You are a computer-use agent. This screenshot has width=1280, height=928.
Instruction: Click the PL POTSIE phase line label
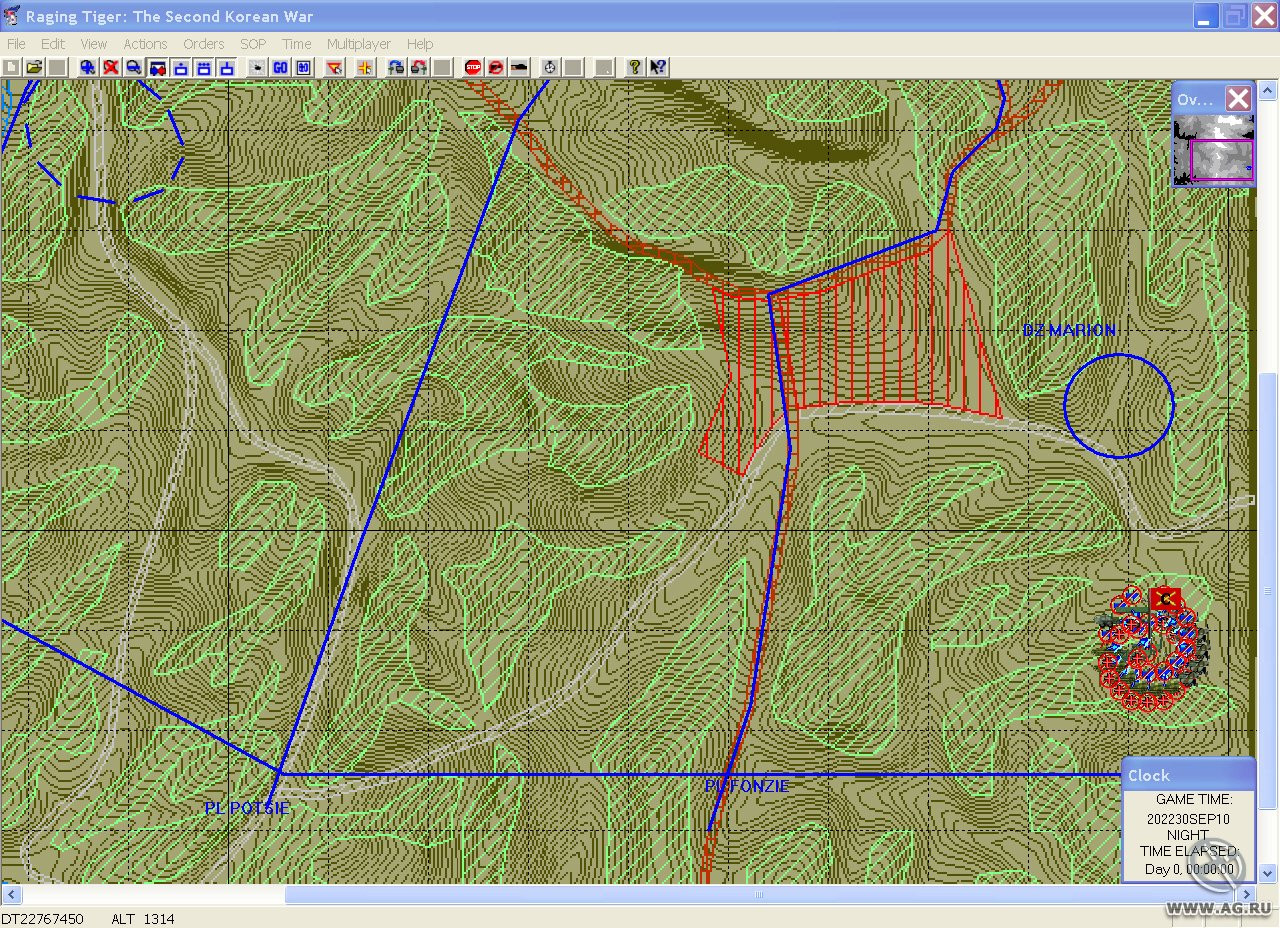[247, 808]
